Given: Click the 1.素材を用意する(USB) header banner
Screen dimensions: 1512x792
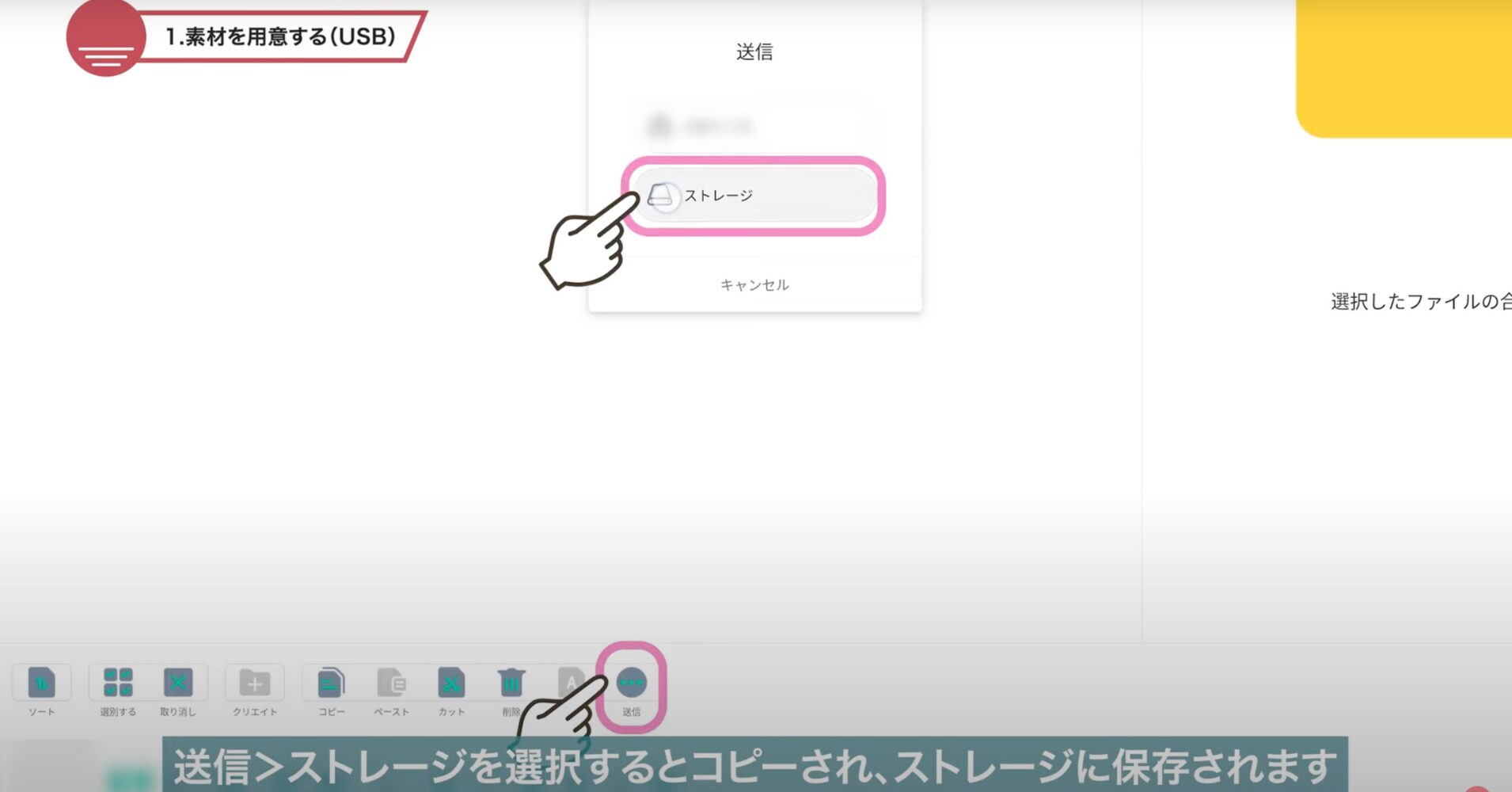Looking at the screenshot, I should (x=280, y=36).
